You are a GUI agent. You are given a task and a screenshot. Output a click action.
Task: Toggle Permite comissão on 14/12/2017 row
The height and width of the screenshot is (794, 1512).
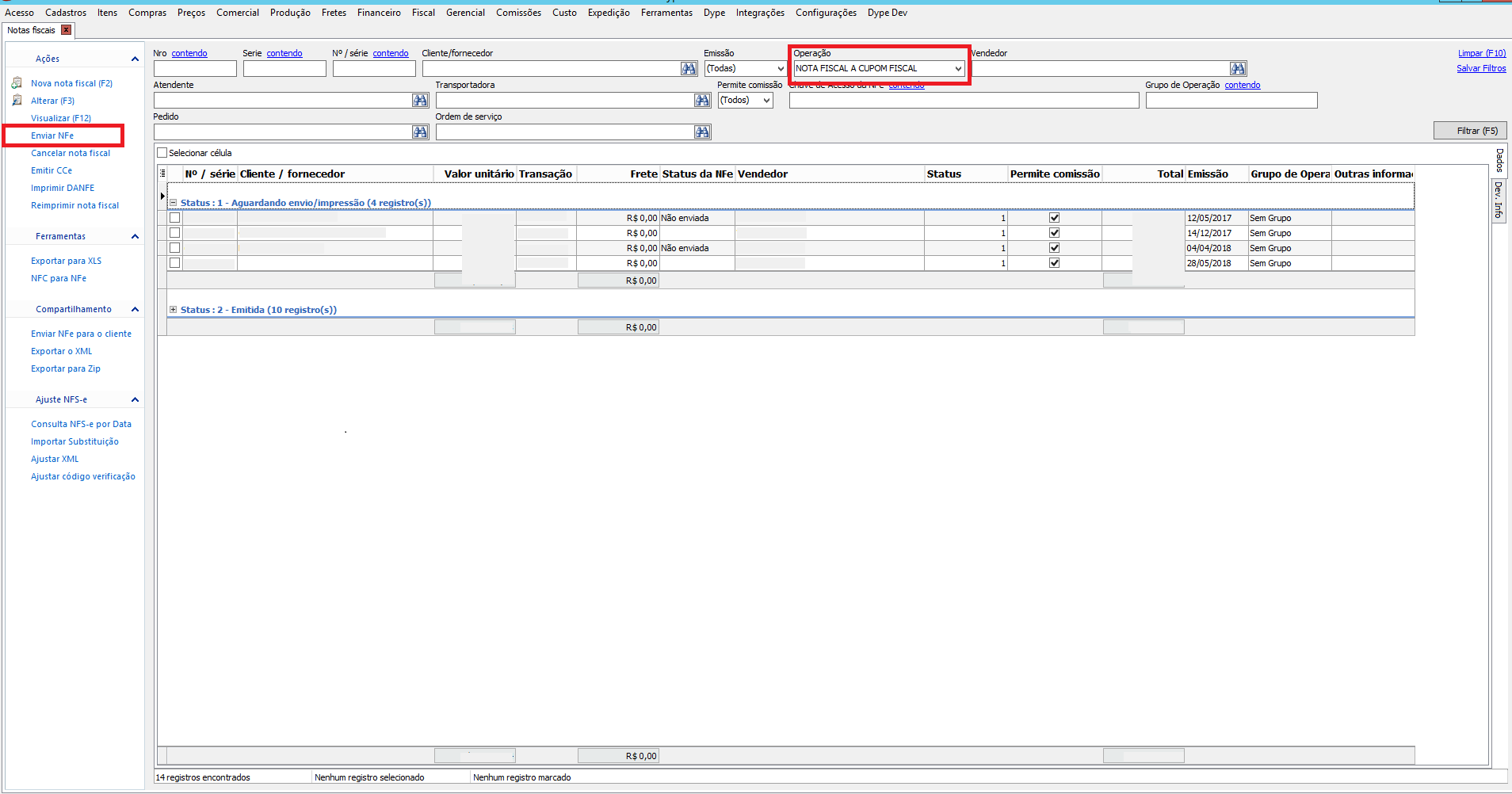[x=1054, y=233]
